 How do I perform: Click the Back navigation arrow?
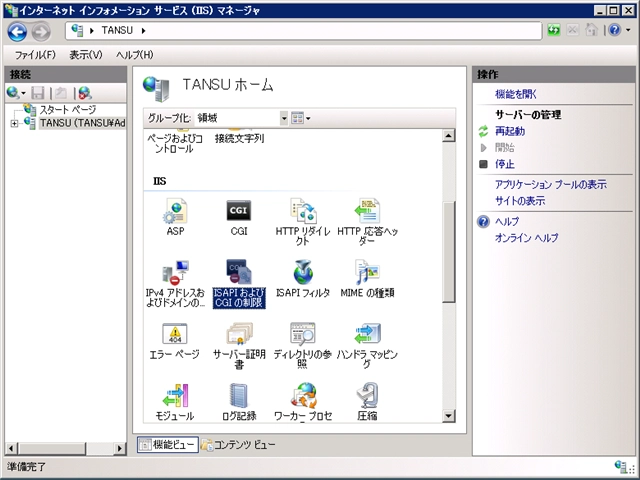coord(18,31)
